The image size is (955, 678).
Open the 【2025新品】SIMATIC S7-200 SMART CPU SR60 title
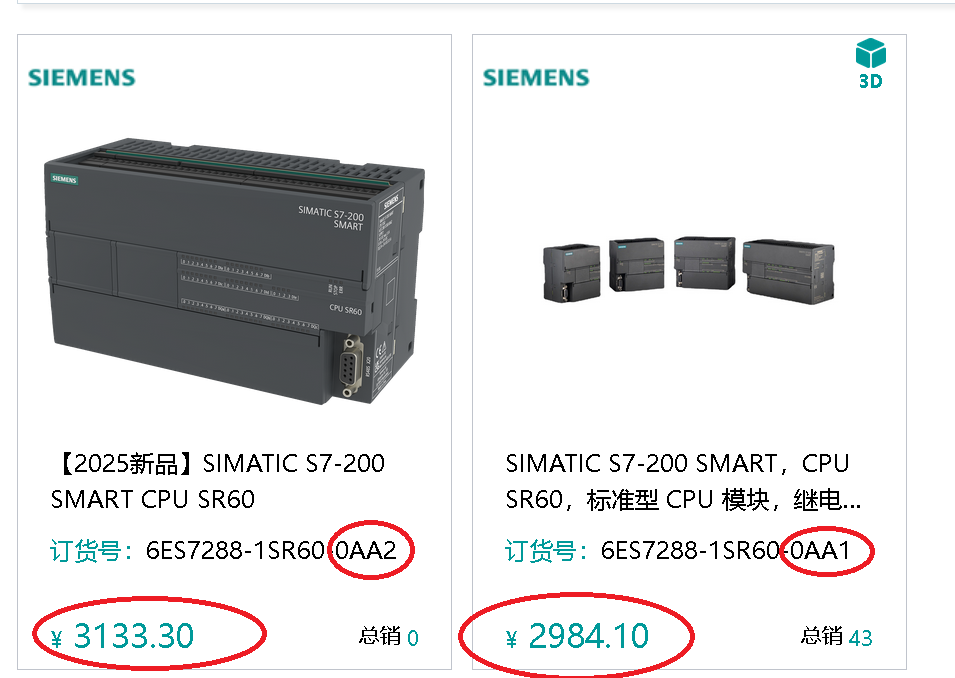point(218,481)
